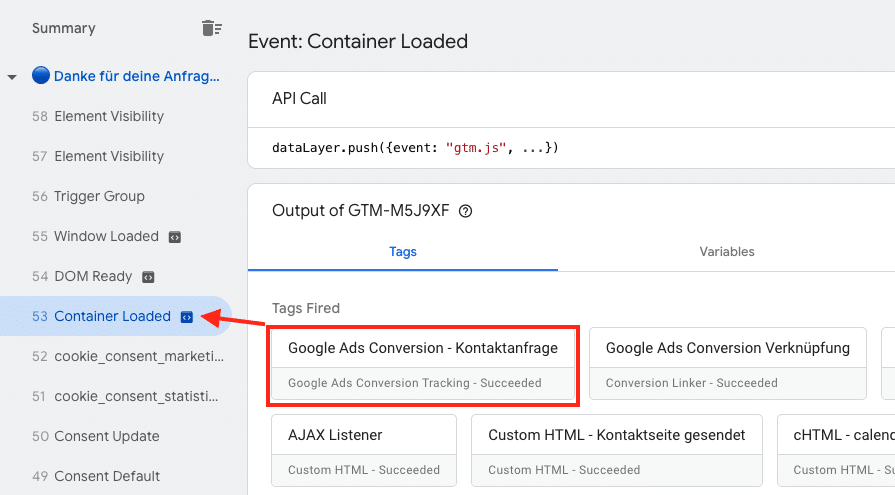Switch to the Variables tab
The height and width of the screenshot is (495, 895).
coord(726,252)
